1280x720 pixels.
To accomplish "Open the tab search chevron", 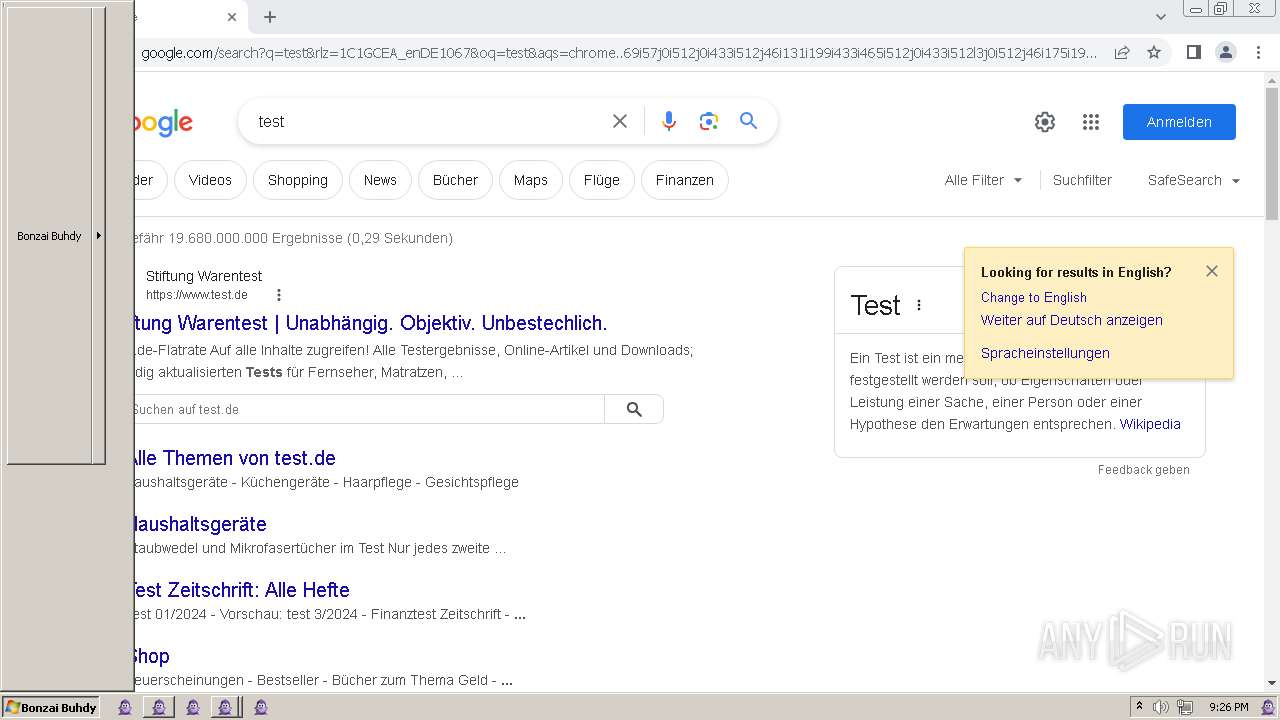I will 1161,17.
